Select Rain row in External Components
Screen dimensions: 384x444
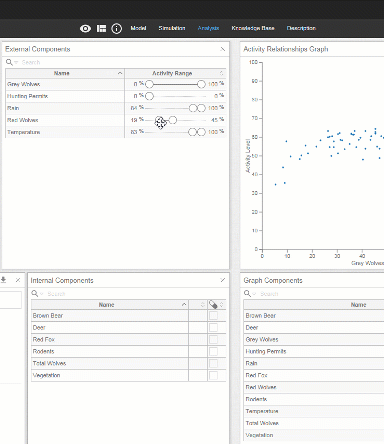(65, 108)
